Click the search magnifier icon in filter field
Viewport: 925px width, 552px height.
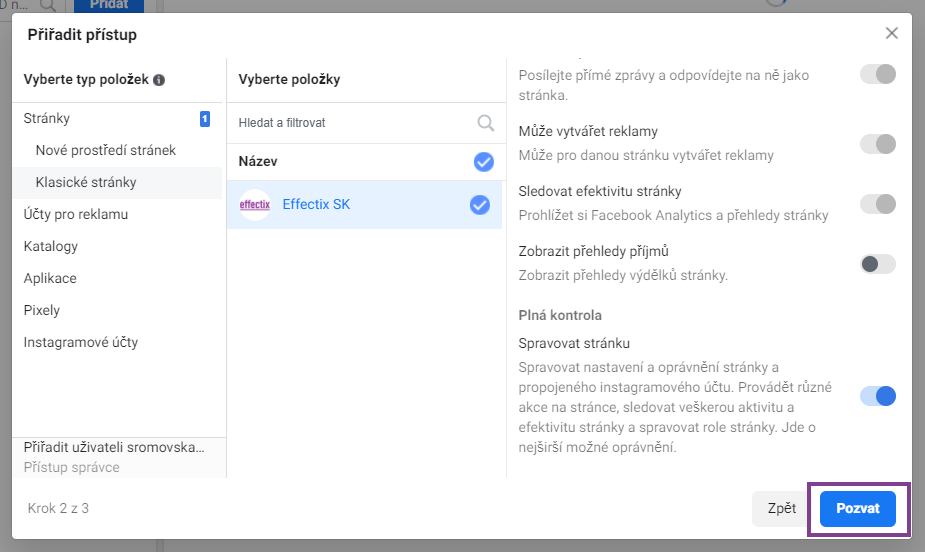pos(486,123)
